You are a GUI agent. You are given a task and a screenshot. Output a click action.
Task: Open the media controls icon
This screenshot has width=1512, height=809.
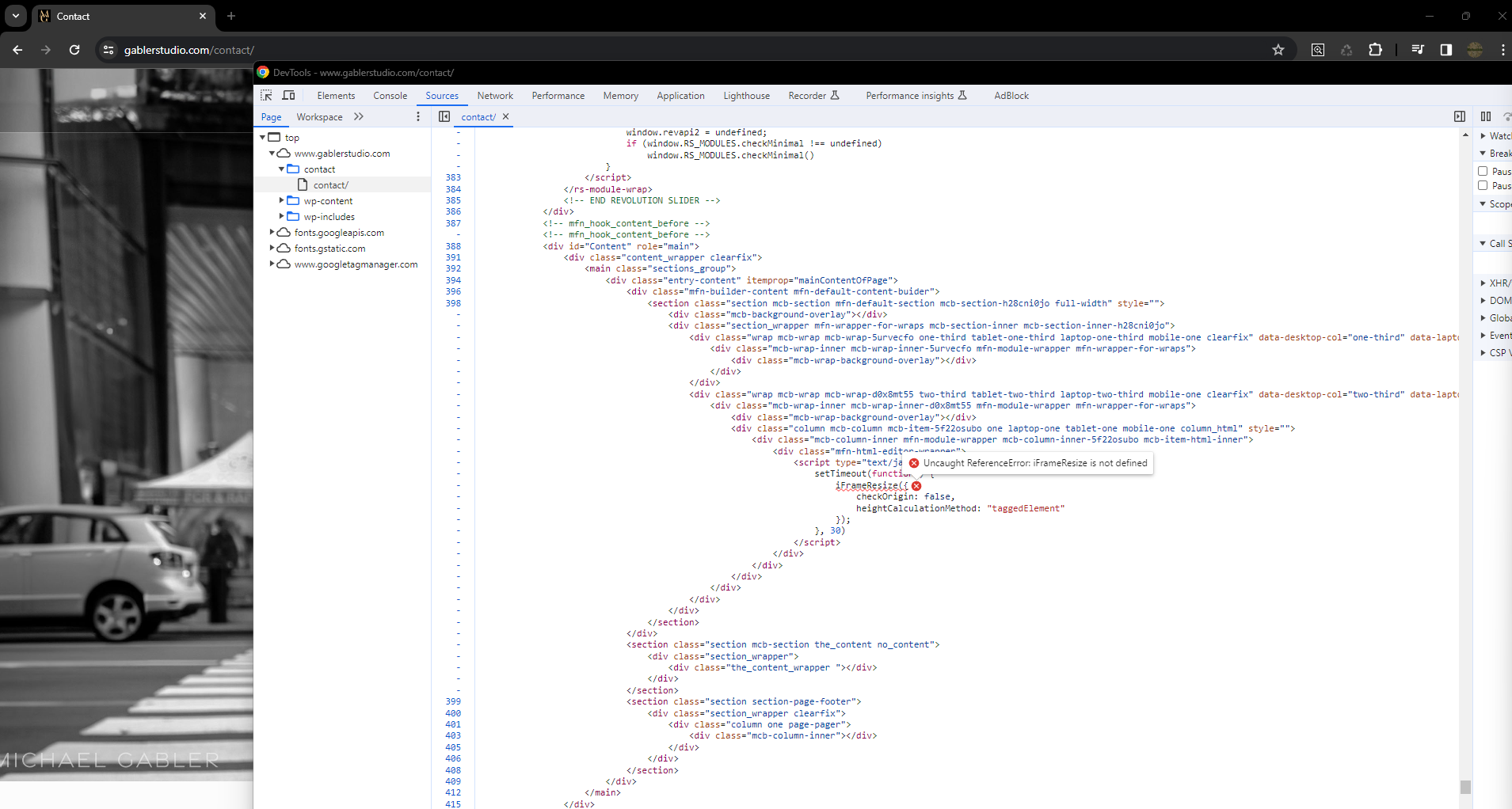(x=1418, y=50)
